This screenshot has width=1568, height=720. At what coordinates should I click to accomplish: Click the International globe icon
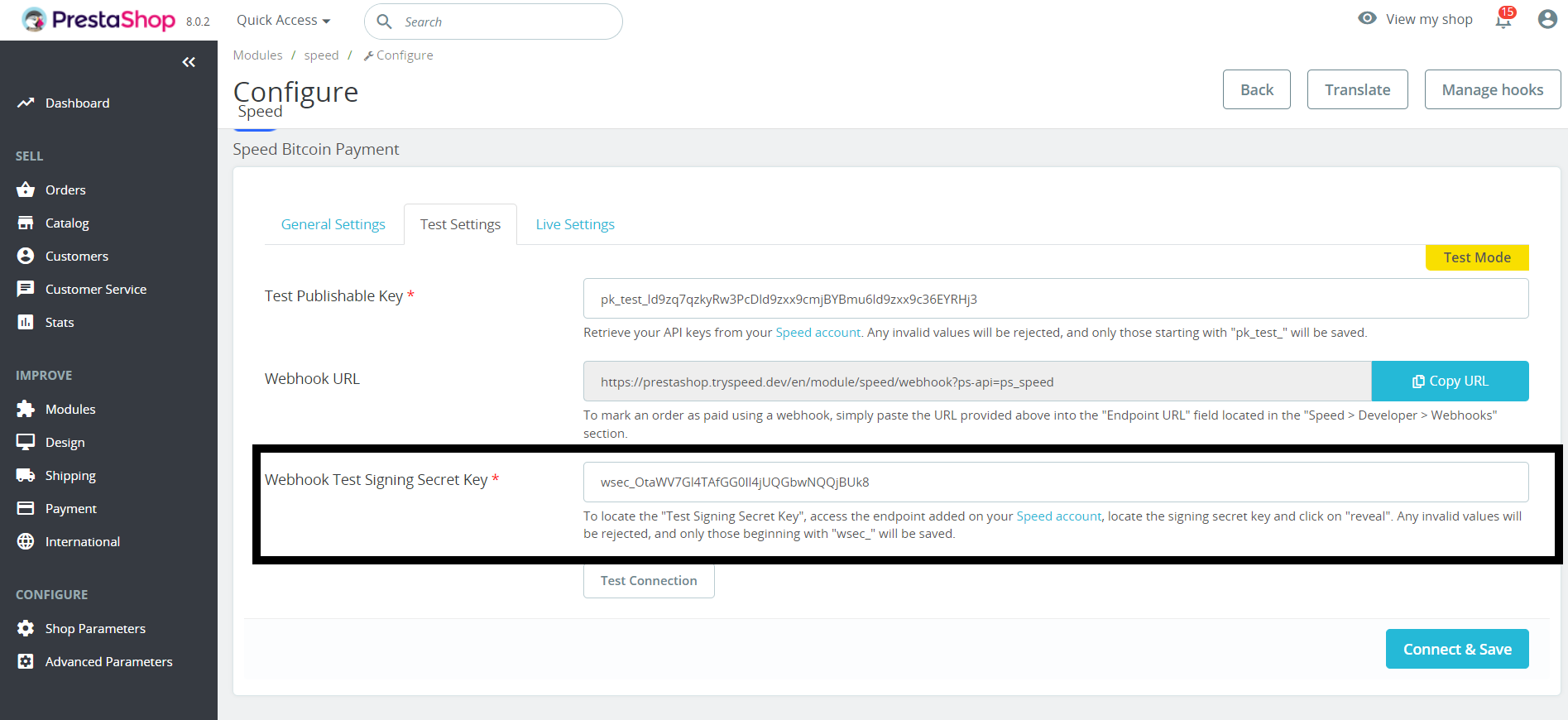(x=26, y=541)
